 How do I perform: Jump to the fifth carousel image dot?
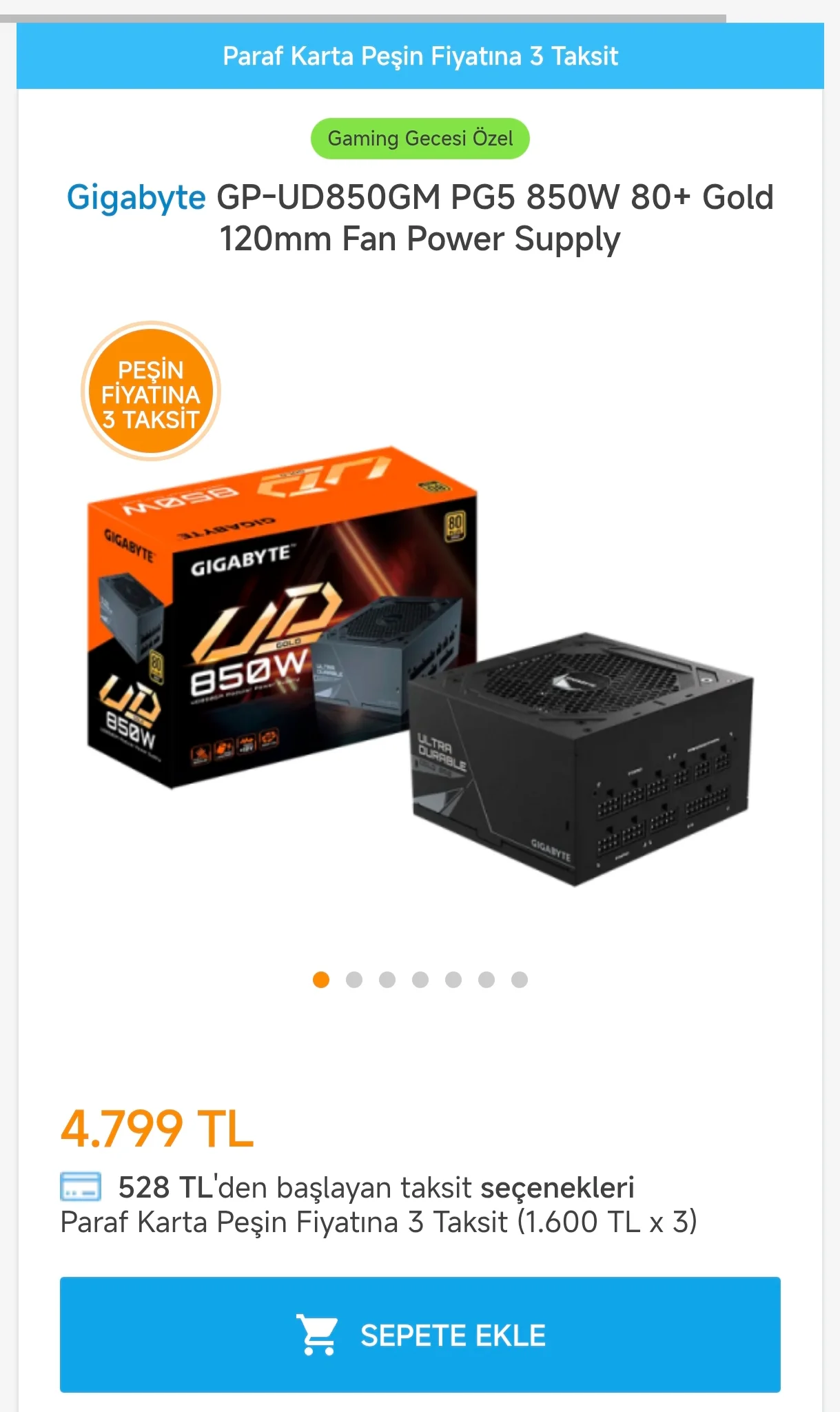[453, 980]
